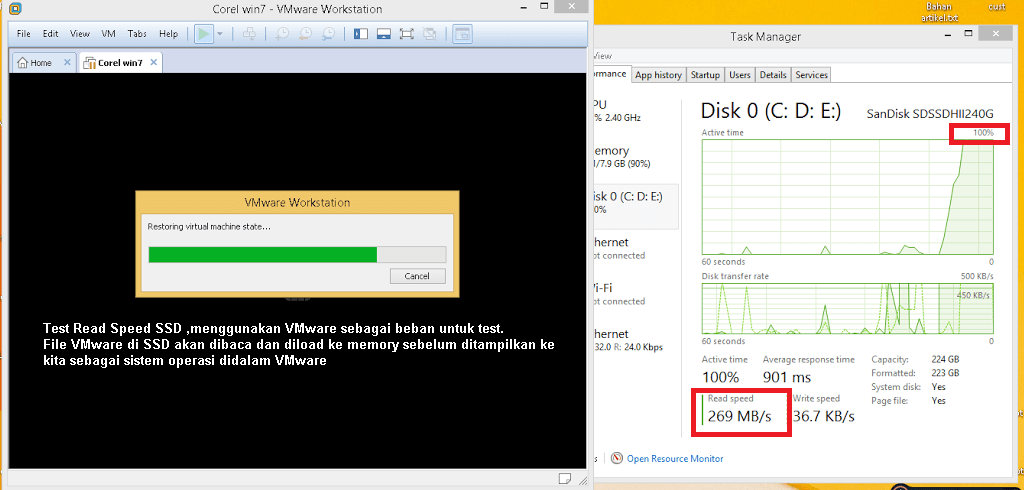Open the Details tab in Task Manager

tap(773, 75)
